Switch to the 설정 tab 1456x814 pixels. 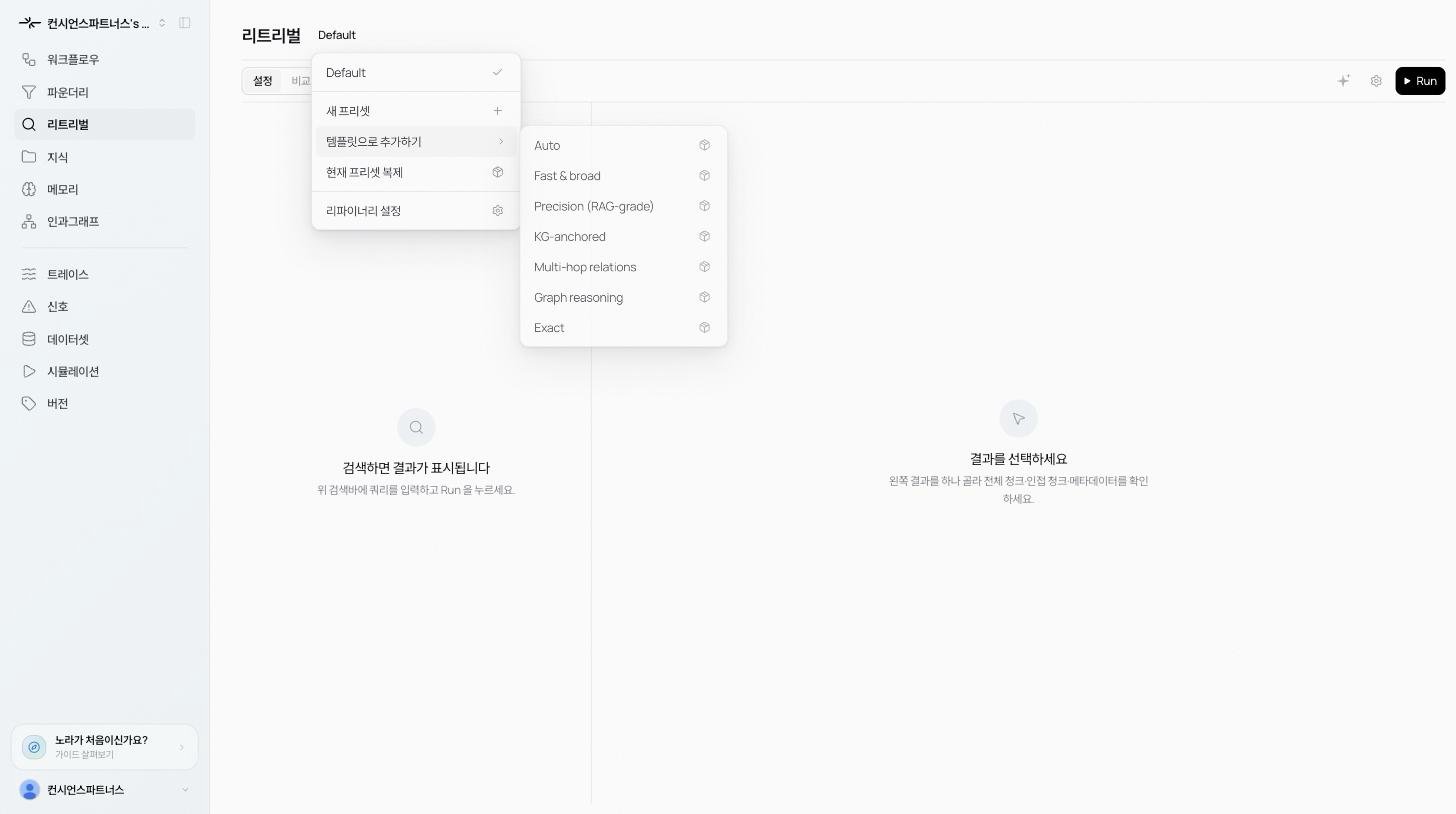pos(262,81)
